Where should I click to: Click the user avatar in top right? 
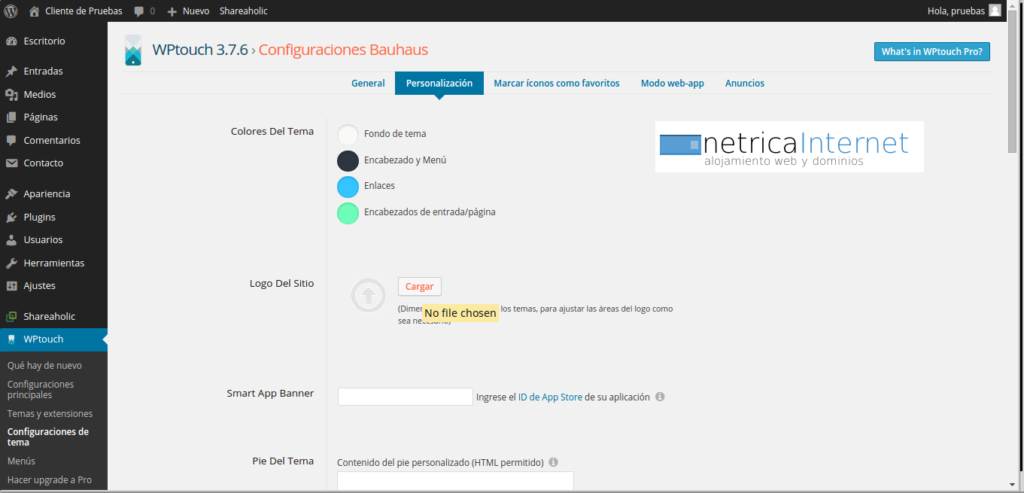[x=994, y=11]
